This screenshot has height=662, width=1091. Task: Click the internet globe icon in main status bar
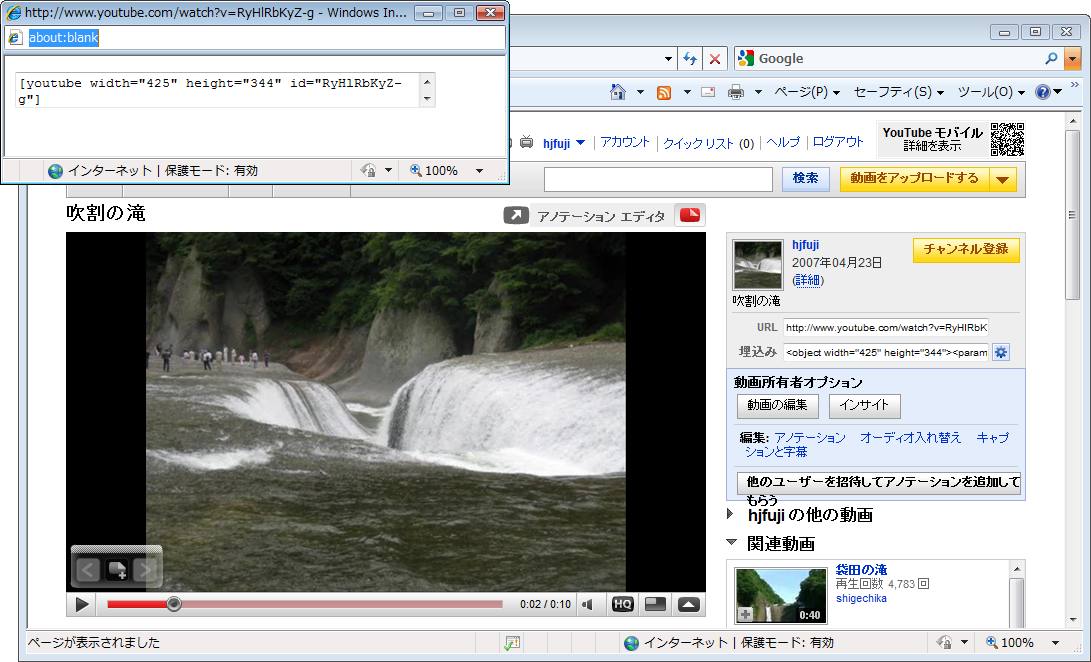tap(631, 643)
